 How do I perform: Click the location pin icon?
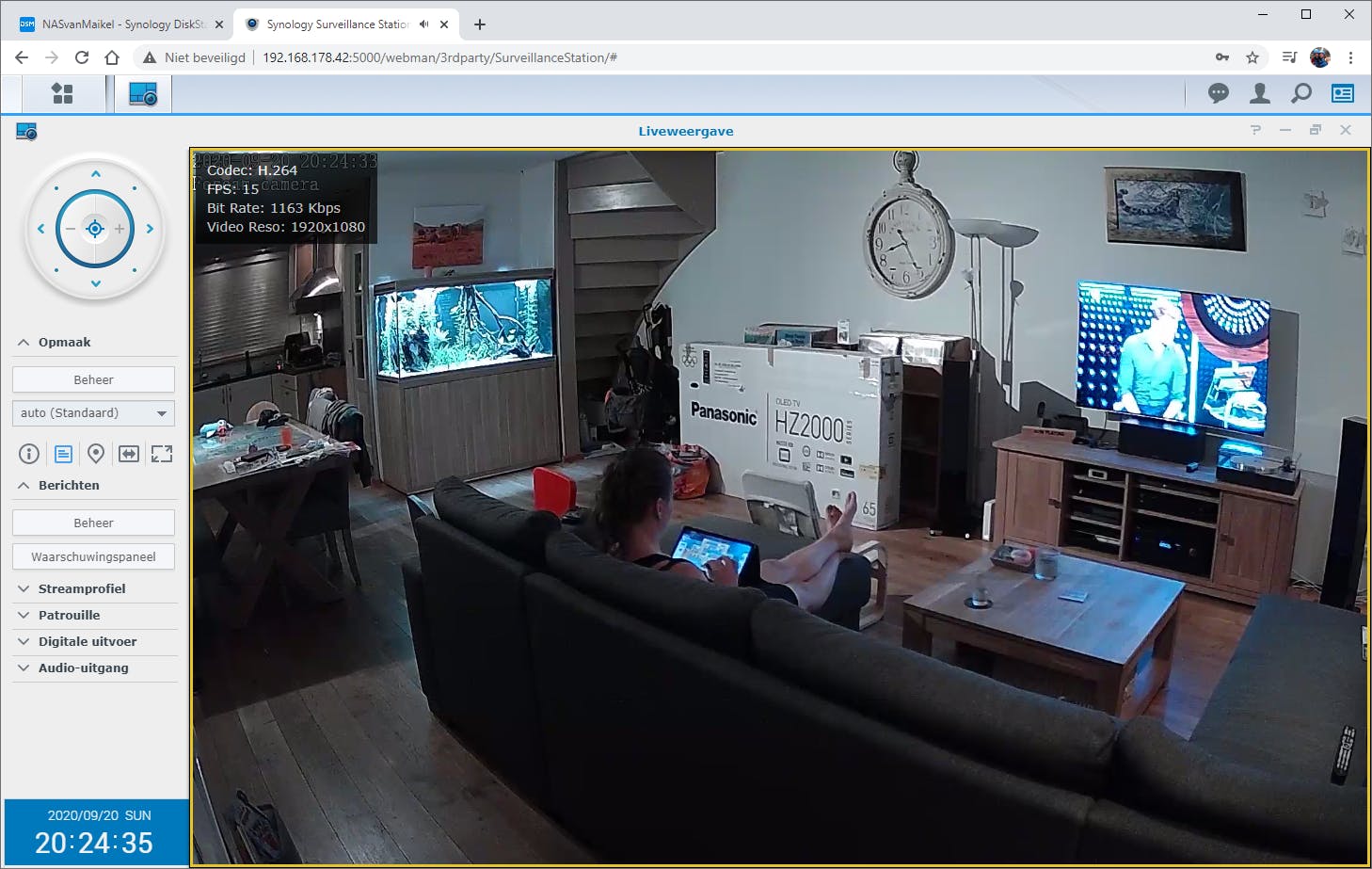click(x=96, y=454)
